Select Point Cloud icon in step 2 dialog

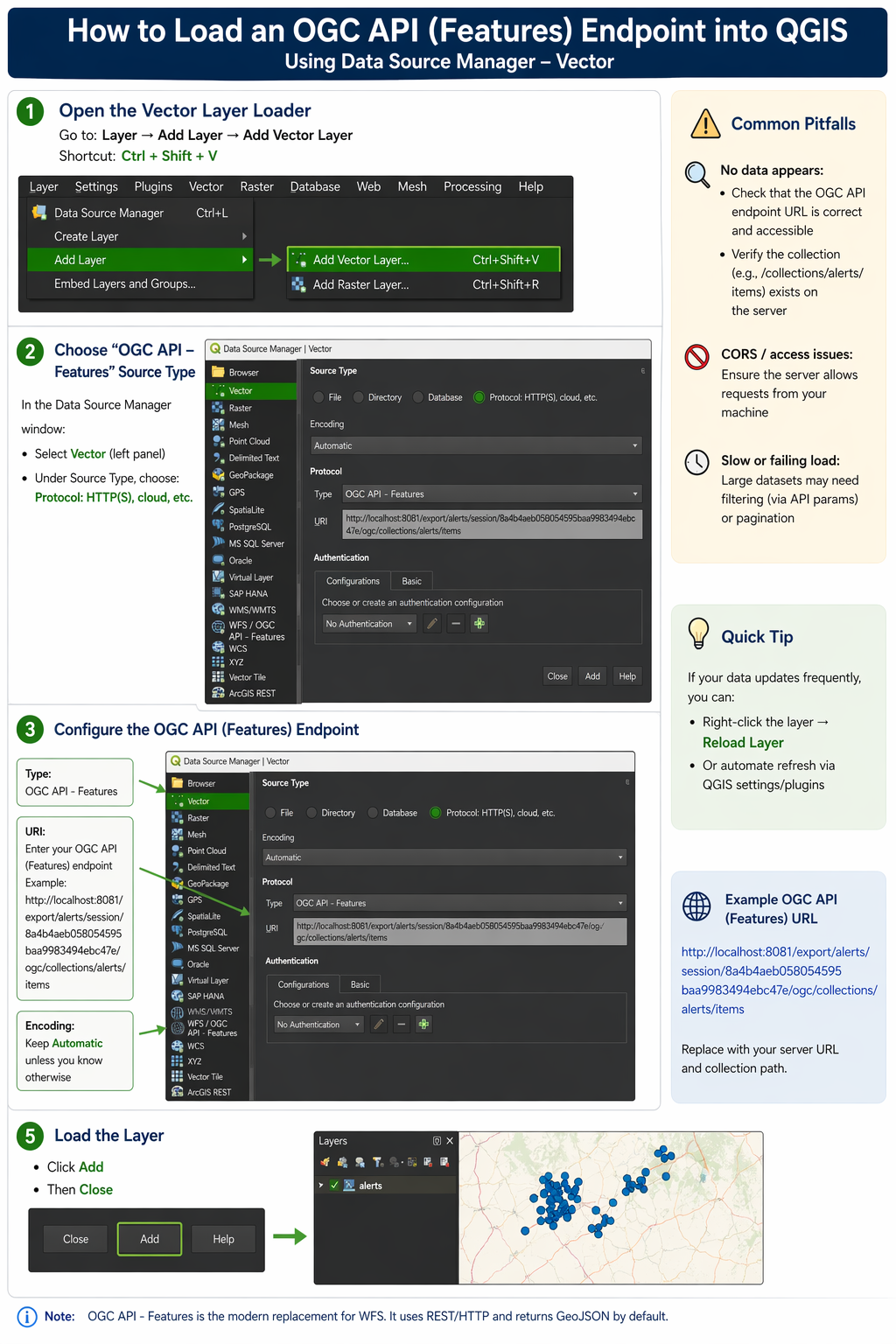pyautogui.click(x=219, y=441)
